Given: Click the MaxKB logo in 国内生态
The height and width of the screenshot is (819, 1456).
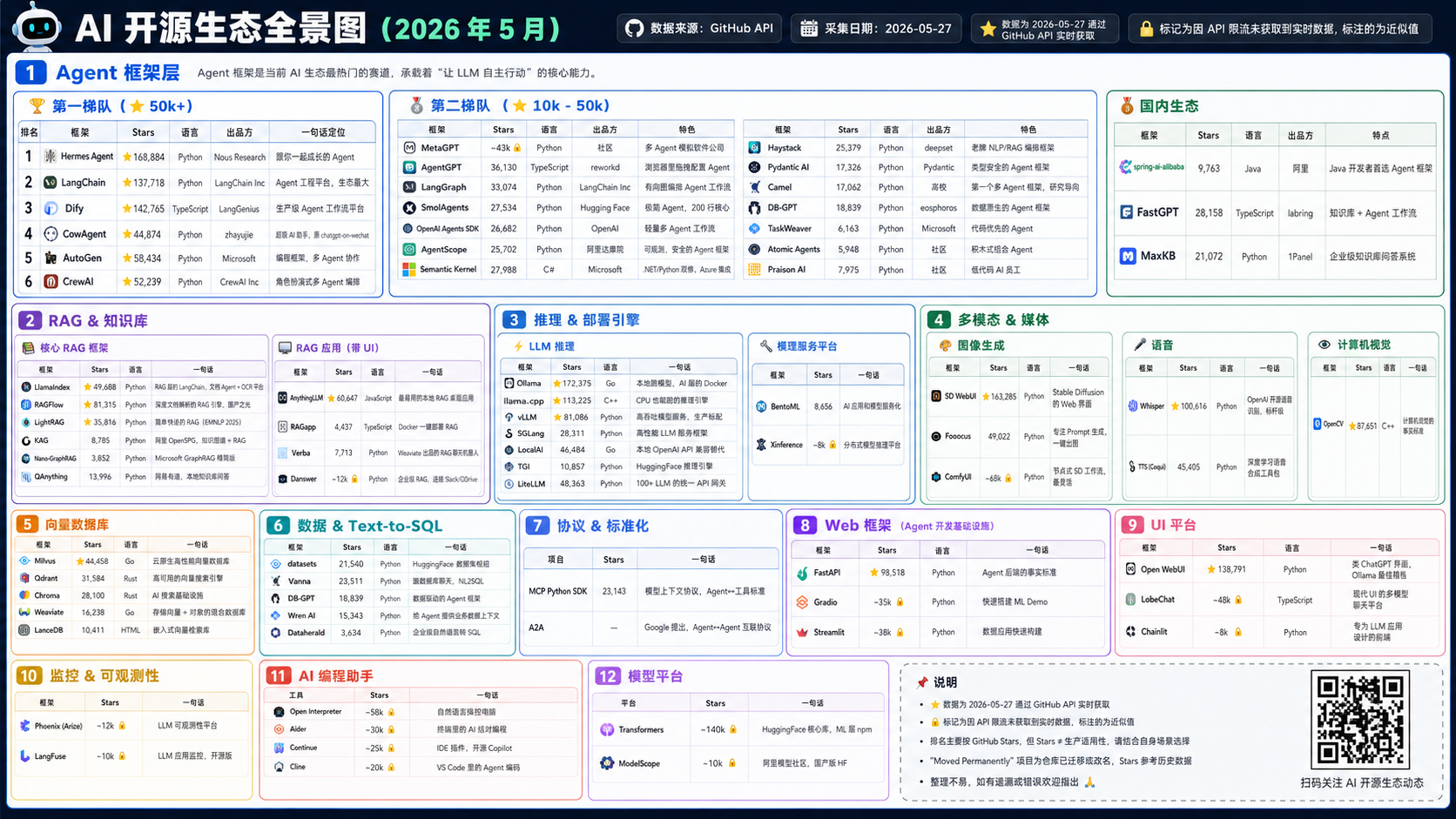Looking at the screenshot, I should tap(1128, 257).
